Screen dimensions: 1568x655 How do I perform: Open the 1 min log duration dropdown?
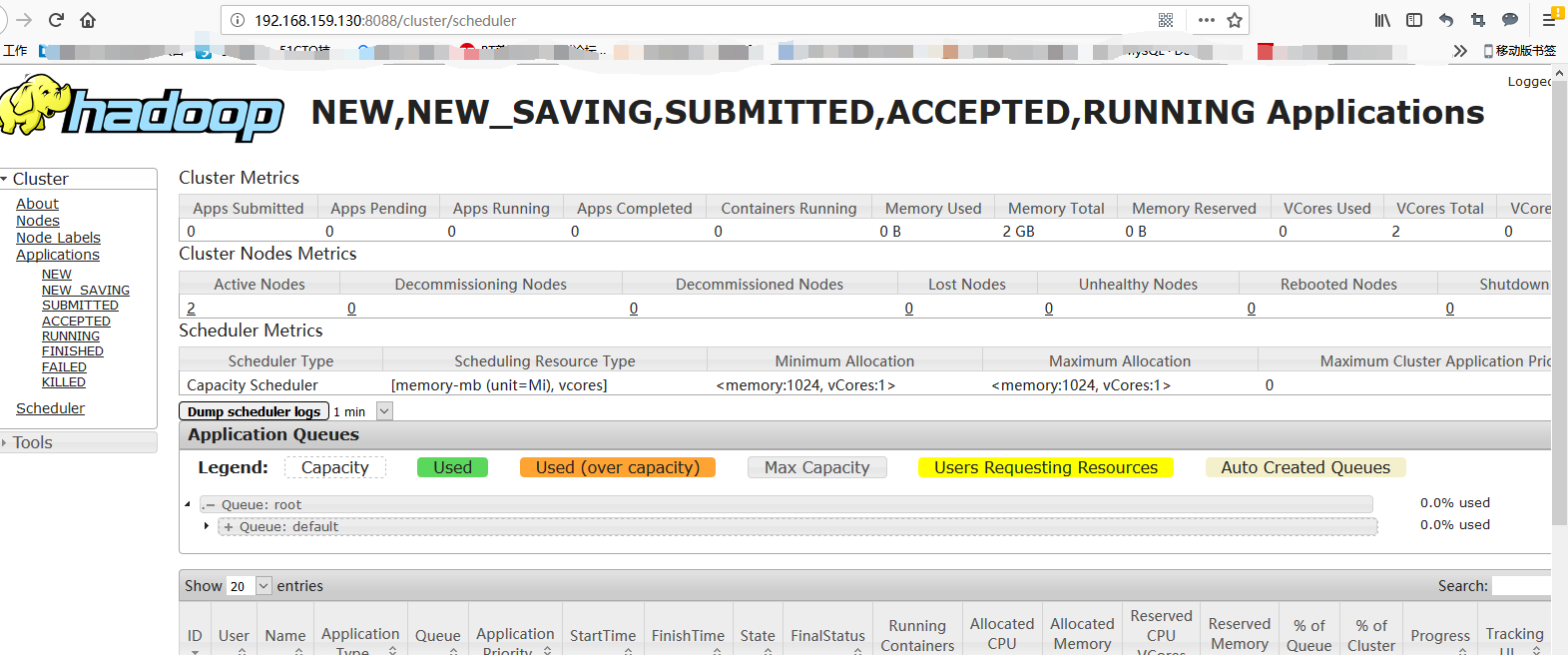pyautogui.click(x=384, y=411)
